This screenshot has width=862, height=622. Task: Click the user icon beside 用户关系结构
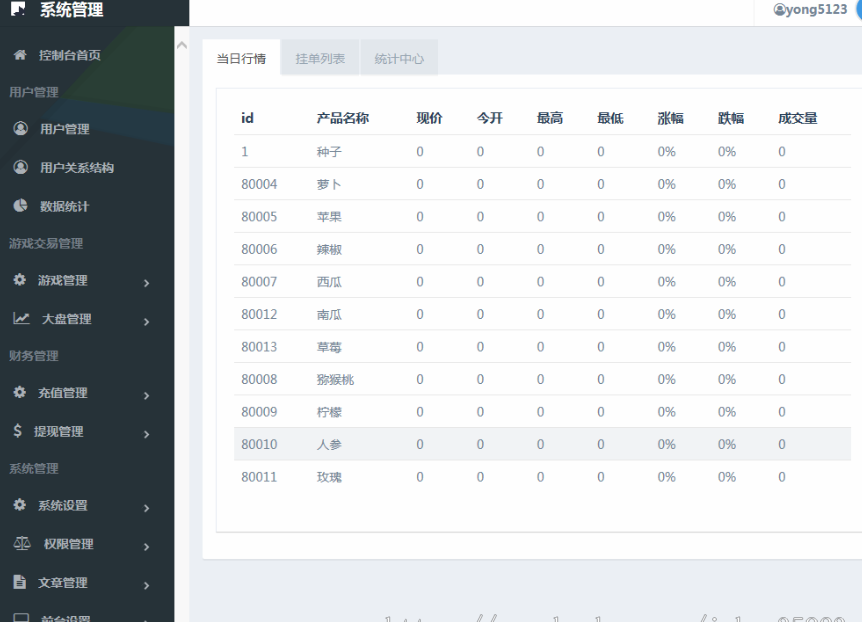20,167
